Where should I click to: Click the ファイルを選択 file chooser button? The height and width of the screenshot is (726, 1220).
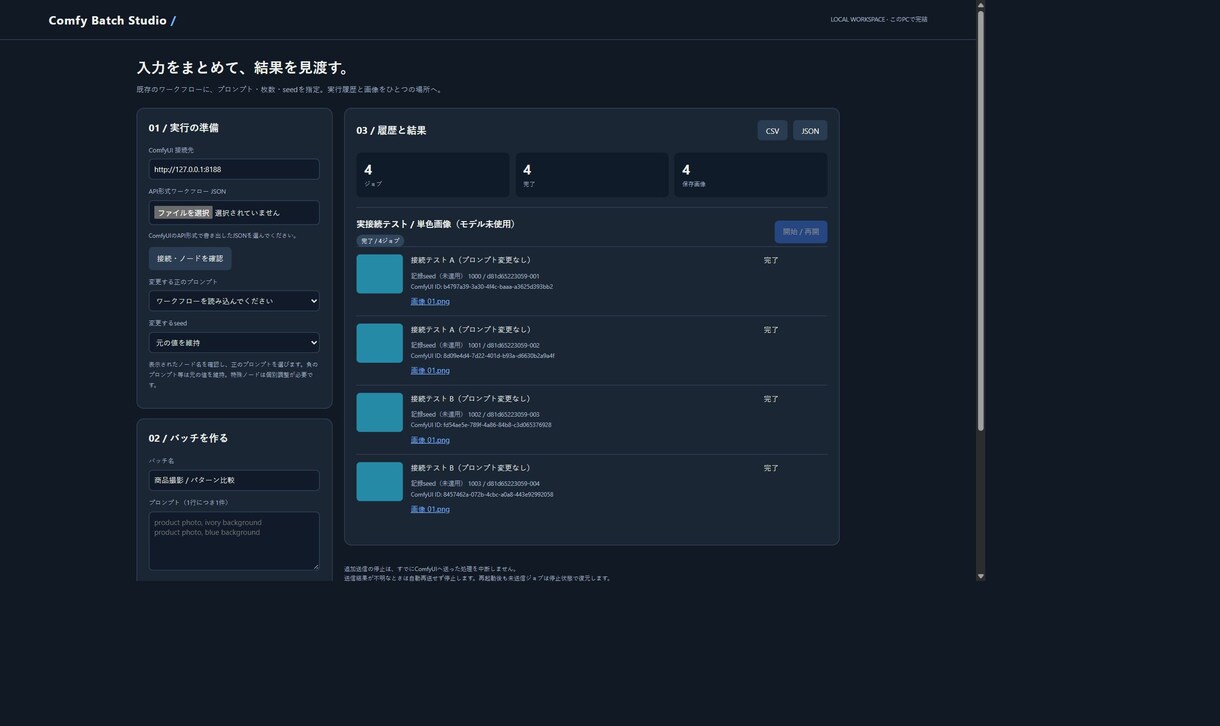point(183,213)
